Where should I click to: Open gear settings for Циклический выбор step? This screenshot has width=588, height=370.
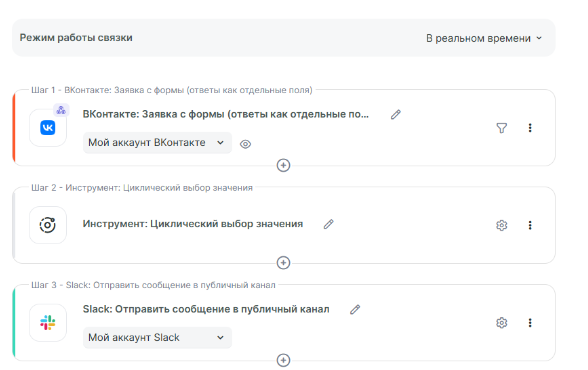501,225
